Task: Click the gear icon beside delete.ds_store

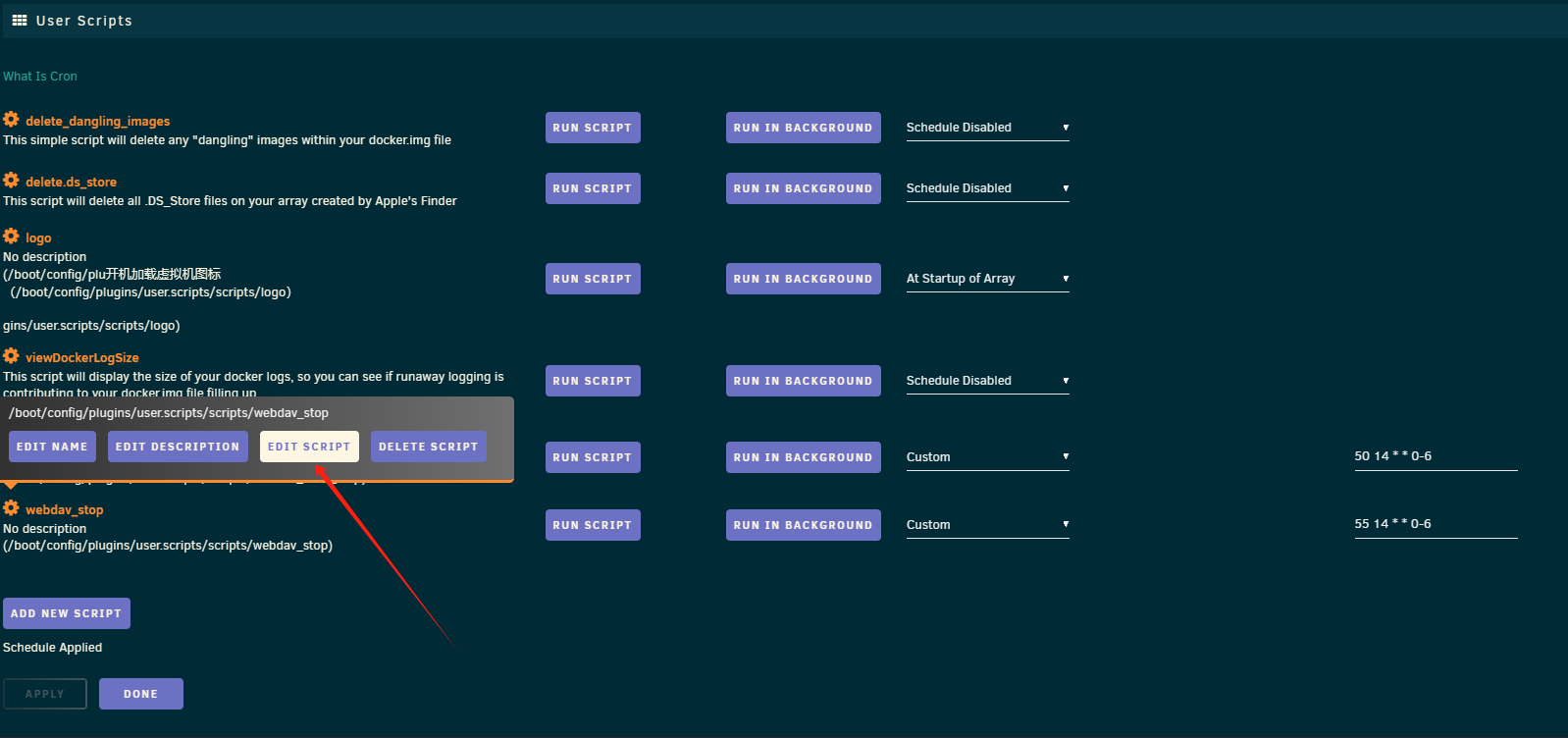Action: (11, 181)
